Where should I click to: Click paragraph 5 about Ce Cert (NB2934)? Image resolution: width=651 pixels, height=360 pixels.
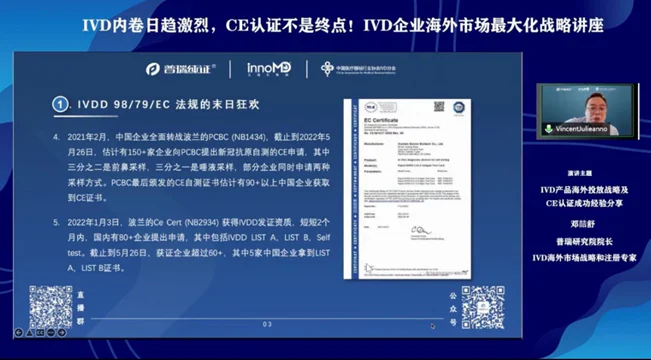(191, 245)
